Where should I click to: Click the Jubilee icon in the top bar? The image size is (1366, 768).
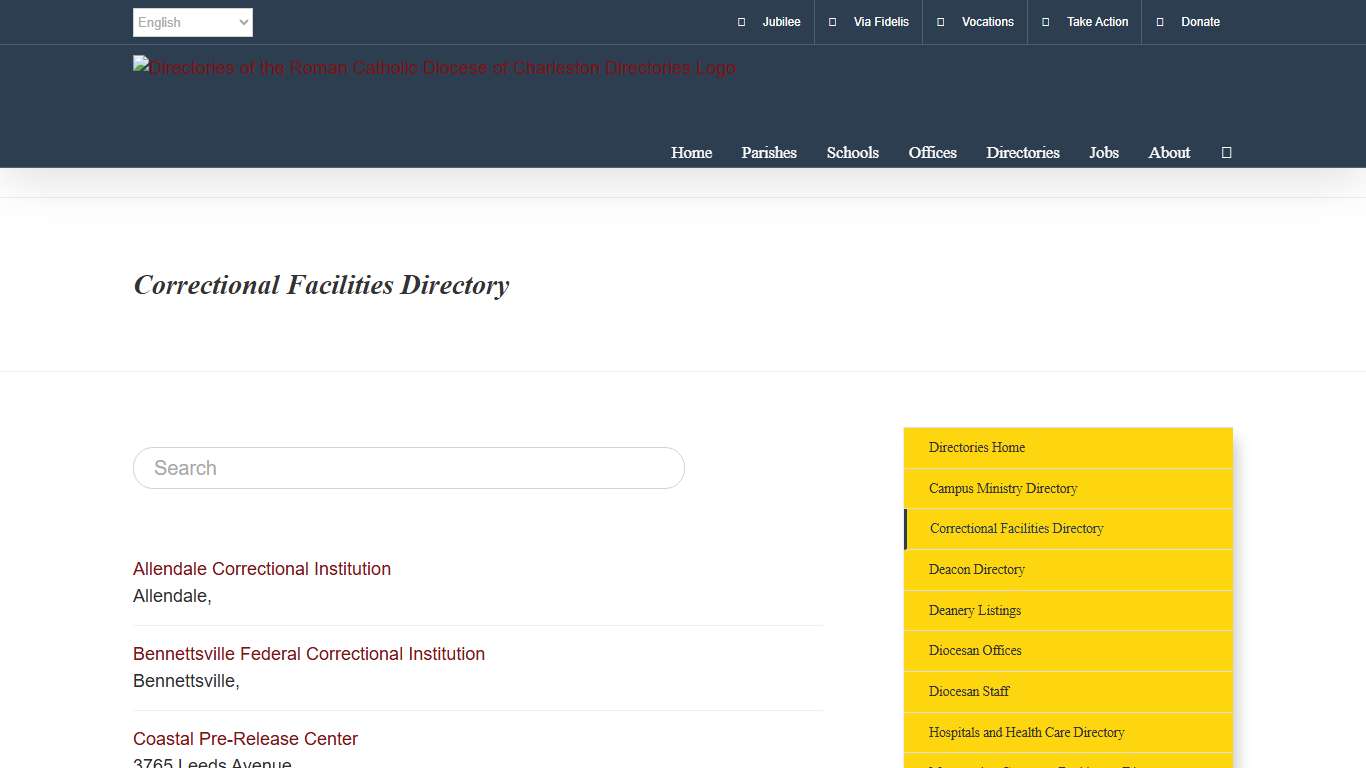click(741, 22)
